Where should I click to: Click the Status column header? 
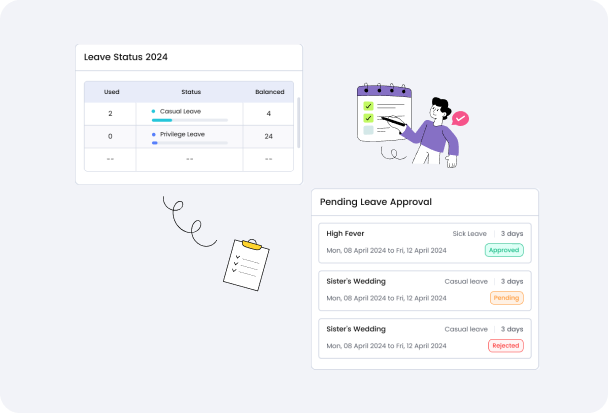pyautogui.click(x=190, y=91)
